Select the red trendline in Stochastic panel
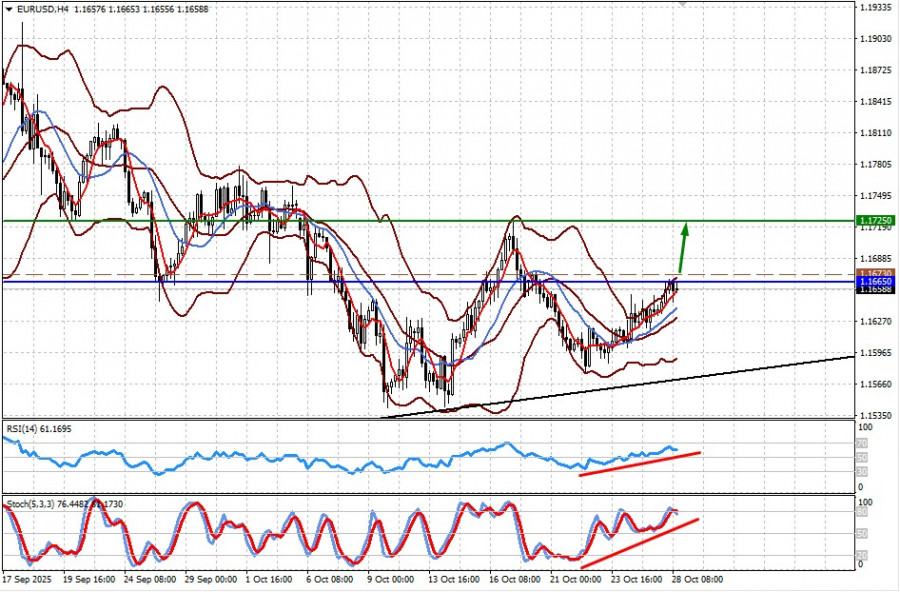 coord(640,543)
